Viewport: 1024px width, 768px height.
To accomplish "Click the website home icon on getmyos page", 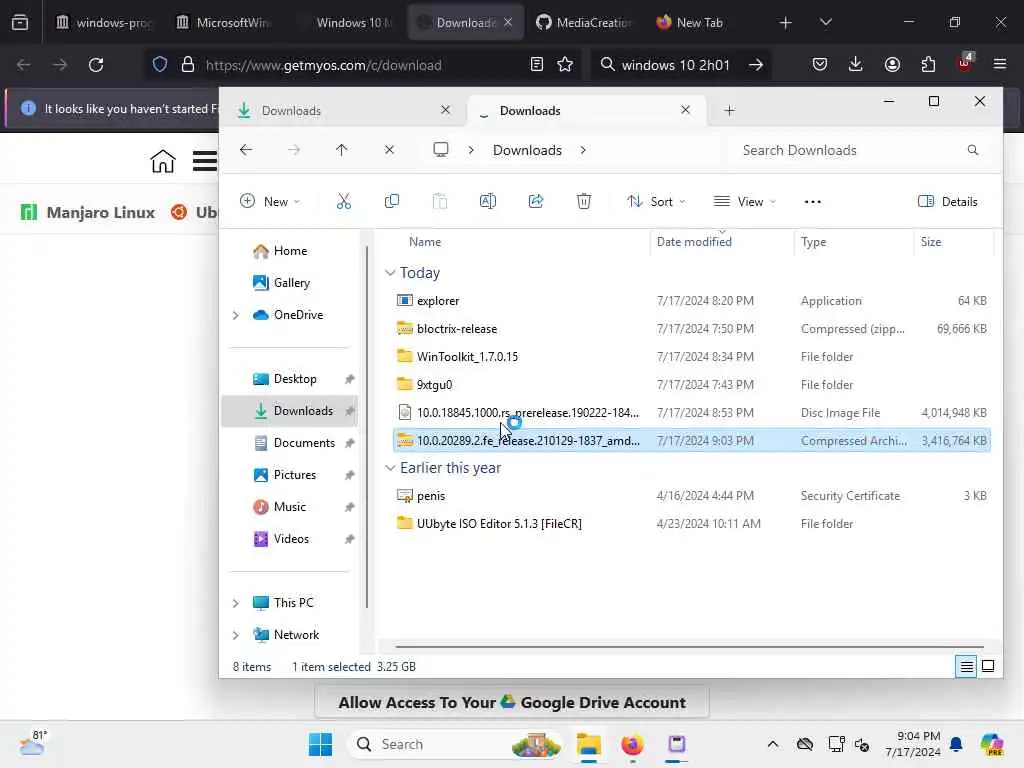I will (163, 161).
